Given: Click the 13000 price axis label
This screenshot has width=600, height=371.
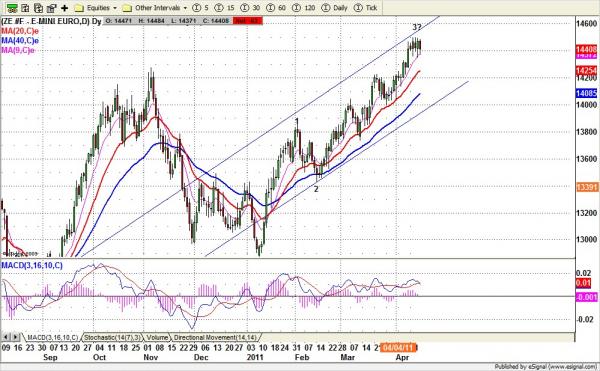Looking at the screenshot, I should [586, 239].
